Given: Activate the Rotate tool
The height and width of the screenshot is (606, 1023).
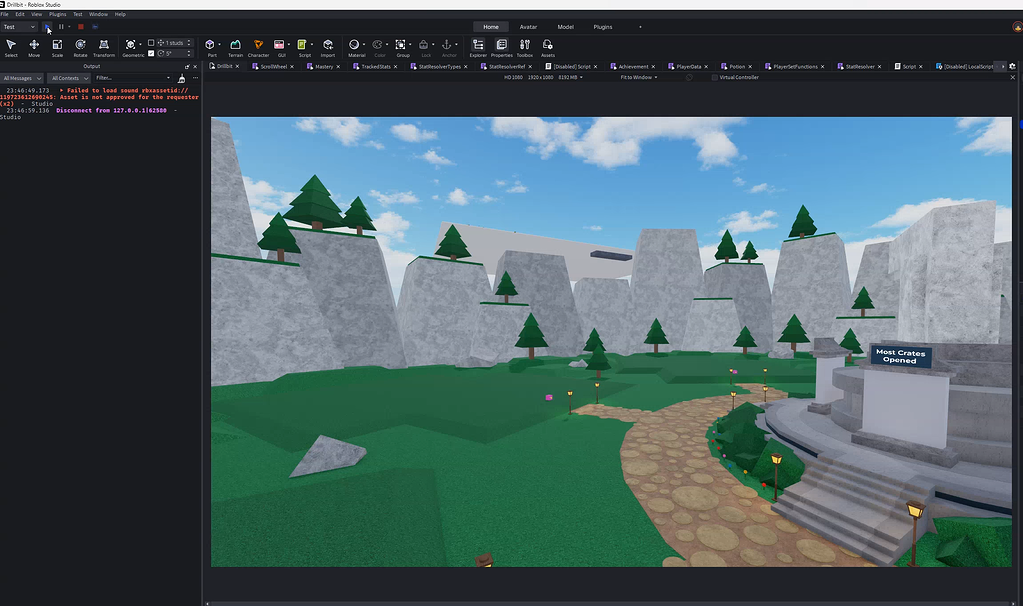Looking at the screenshot, I should click(80, 48).
